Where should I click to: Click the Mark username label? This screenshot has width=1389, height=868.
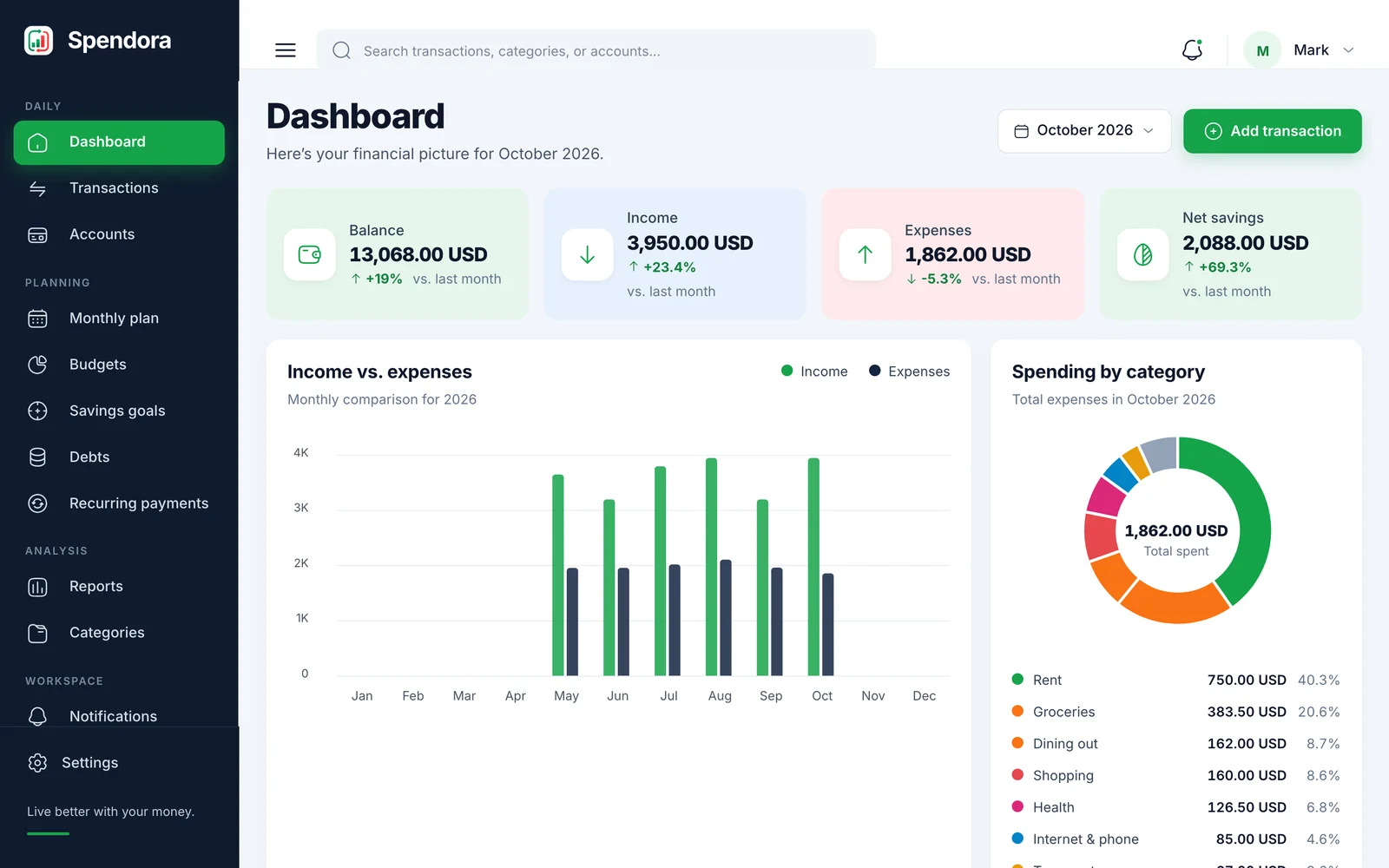pyautogui.click(x=1311, y=50)
